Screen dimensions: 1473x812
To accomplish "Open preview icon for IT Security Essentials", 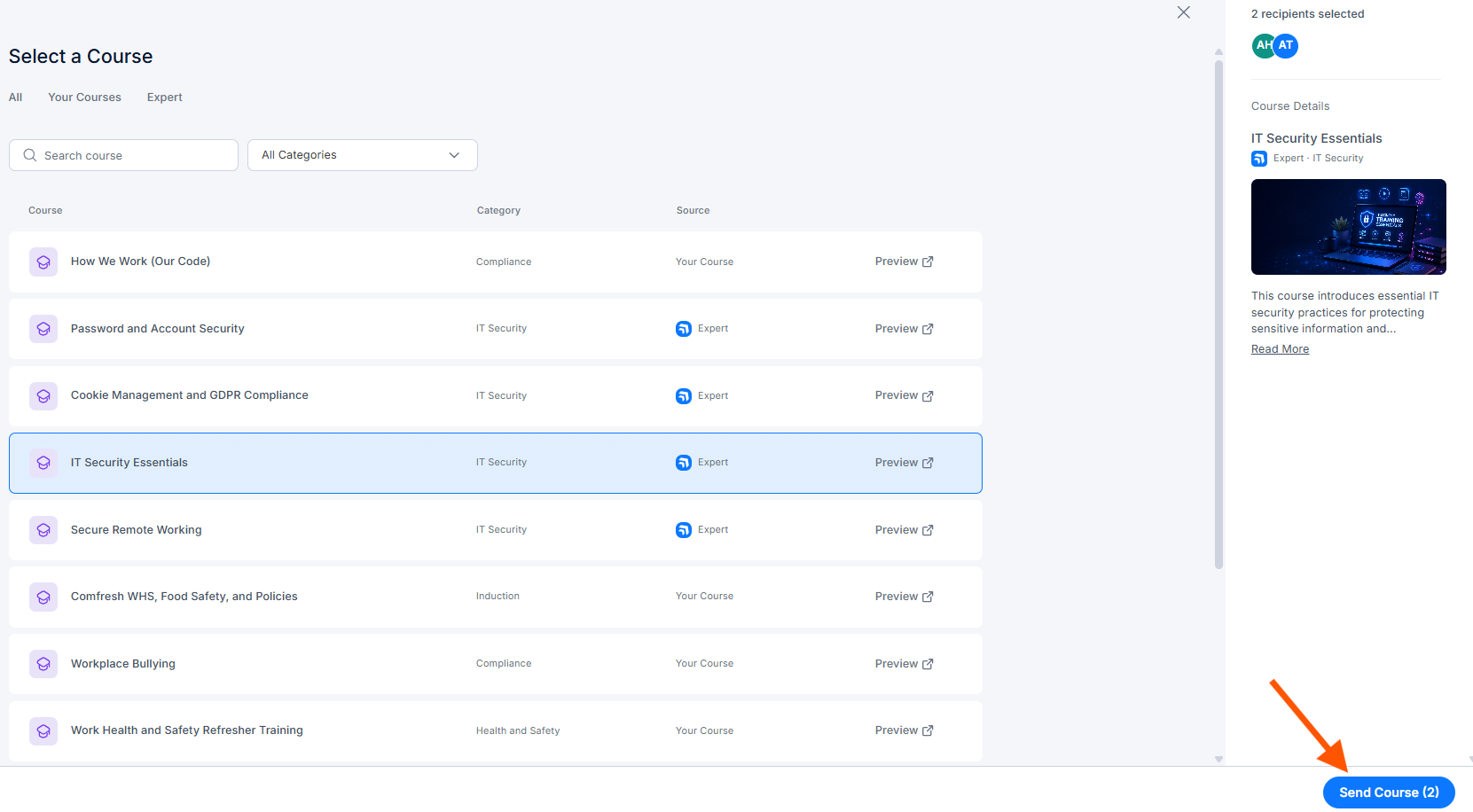I will [928, 463].
